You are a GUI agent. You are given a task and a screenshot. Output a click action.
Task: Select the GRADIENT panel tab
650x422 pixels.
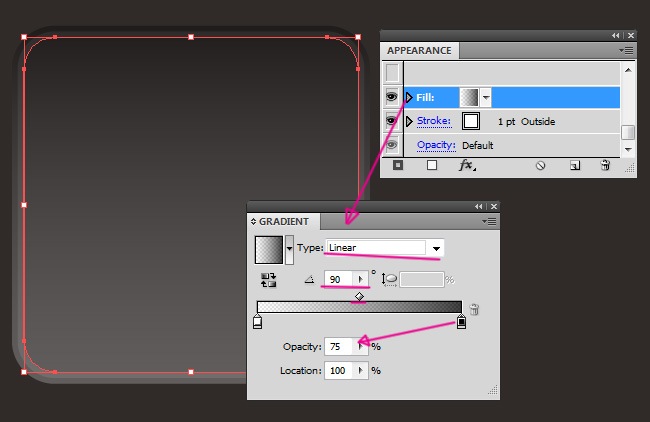pyautogui.click(x=284, y=222)
